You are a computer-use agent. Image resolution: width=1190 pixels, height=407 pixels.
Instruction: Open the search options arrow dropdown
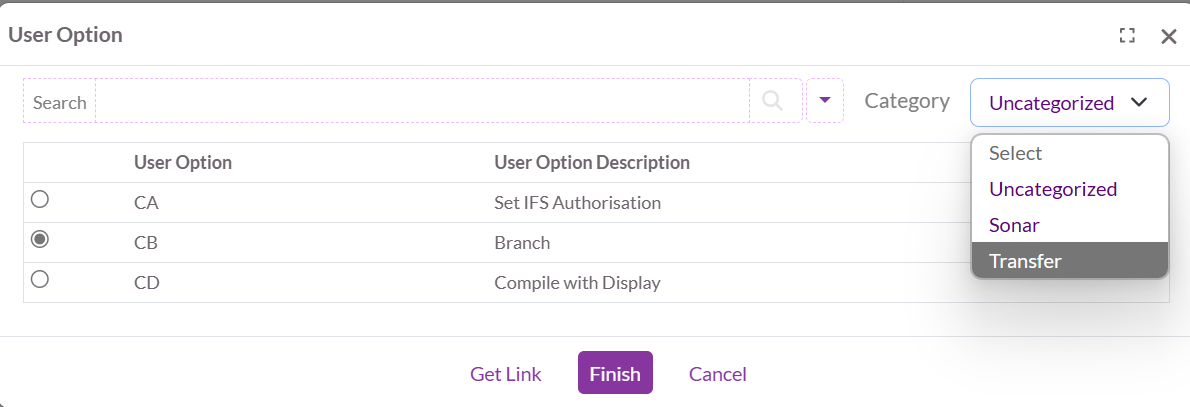[x=825, y=100]
